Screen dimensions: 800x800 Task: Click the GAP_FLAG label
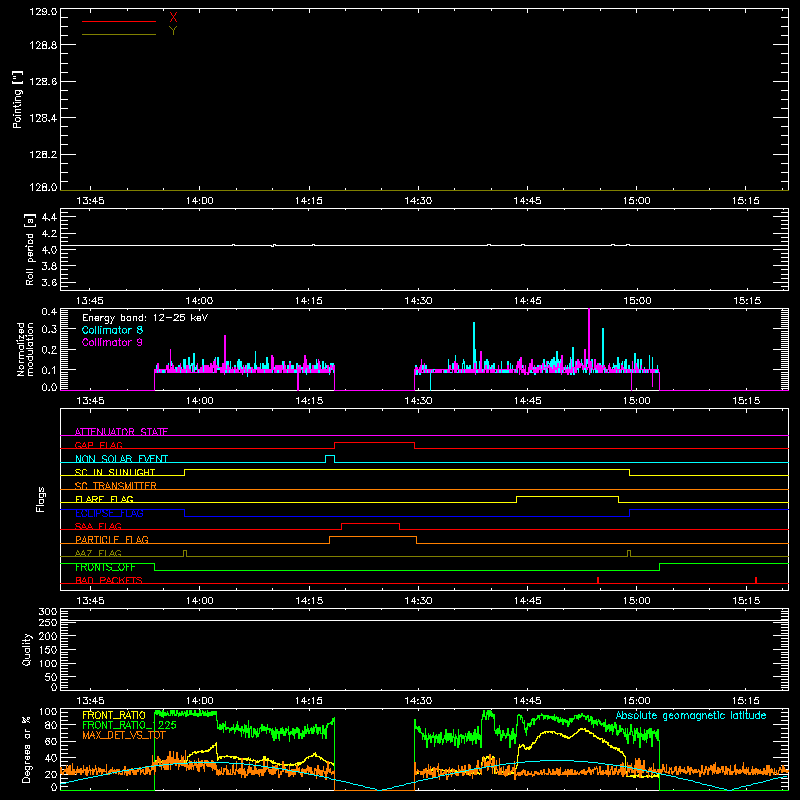(98, 445)
